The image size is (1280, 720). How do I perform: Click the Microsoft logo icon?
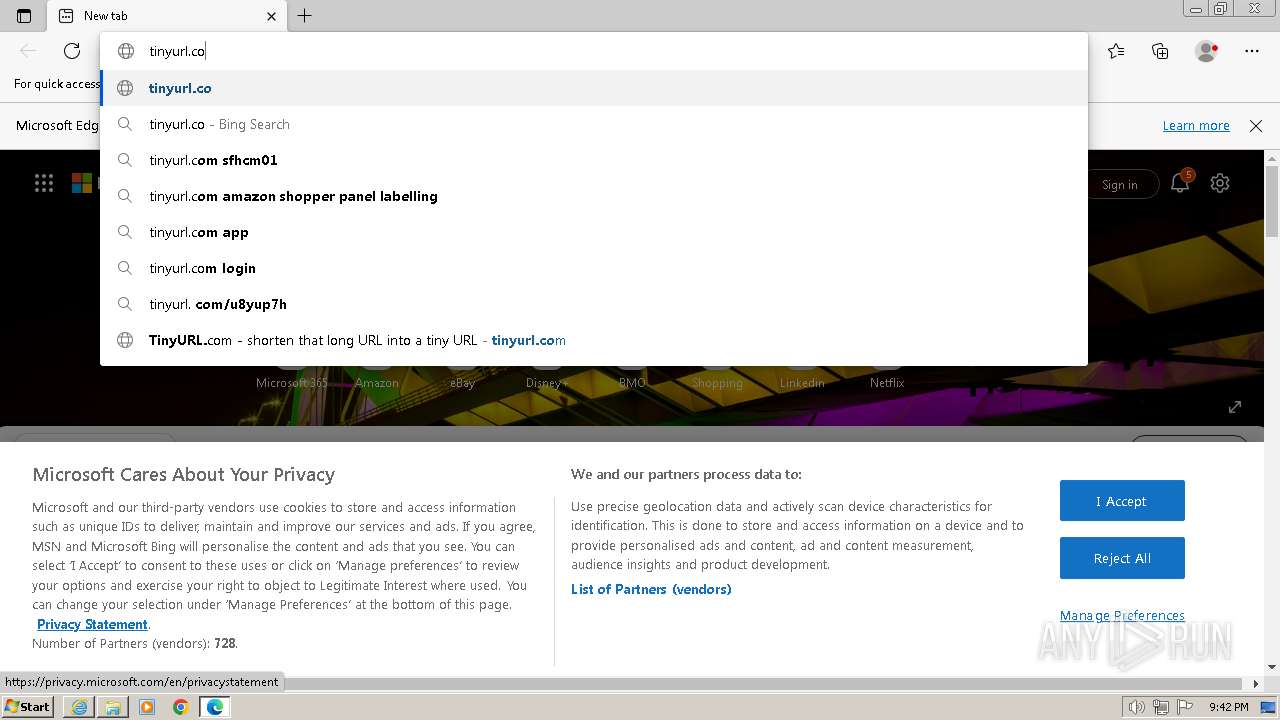(x=82, y=183)
